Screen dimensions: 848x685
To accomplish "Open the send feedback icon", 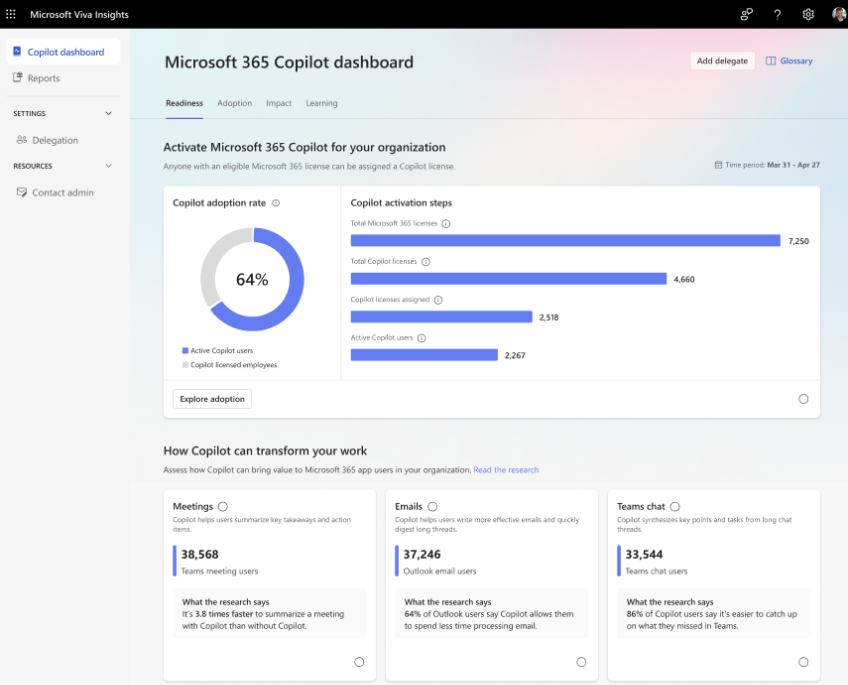I will pos(746,14).
